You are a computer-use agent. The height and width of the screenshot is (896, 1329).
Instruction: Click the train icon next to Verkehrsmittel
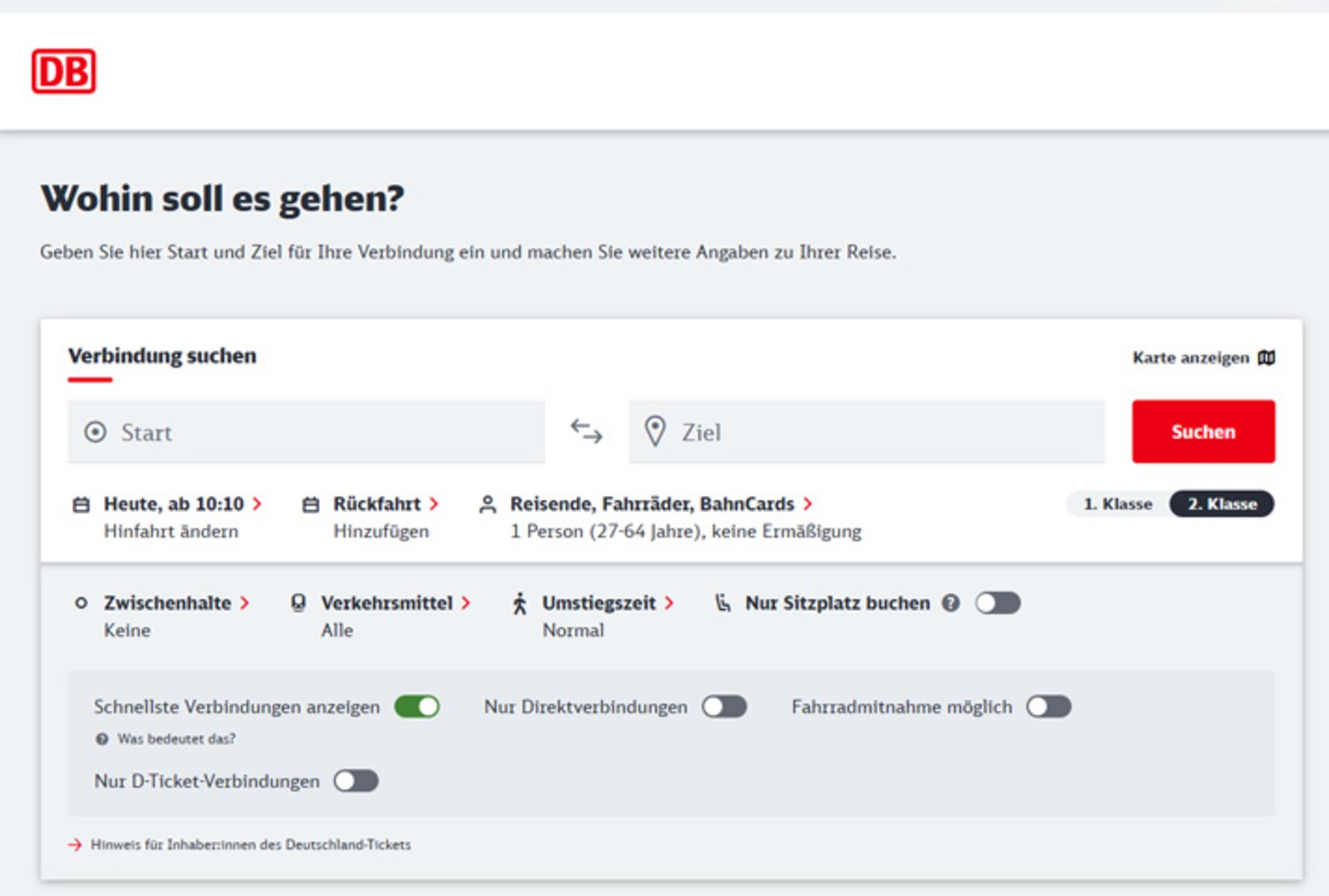pyautogui.click(x=297, y=603)
